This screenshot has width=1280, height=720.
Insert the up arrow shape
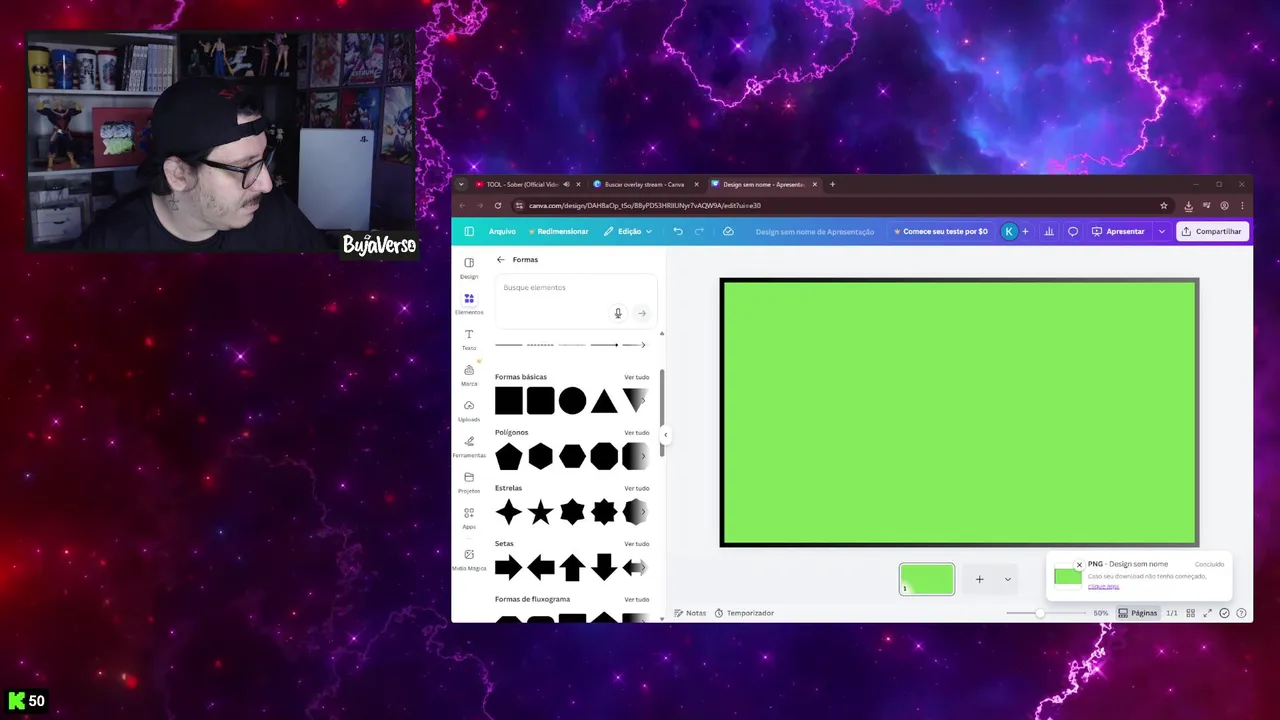(572, 568)
